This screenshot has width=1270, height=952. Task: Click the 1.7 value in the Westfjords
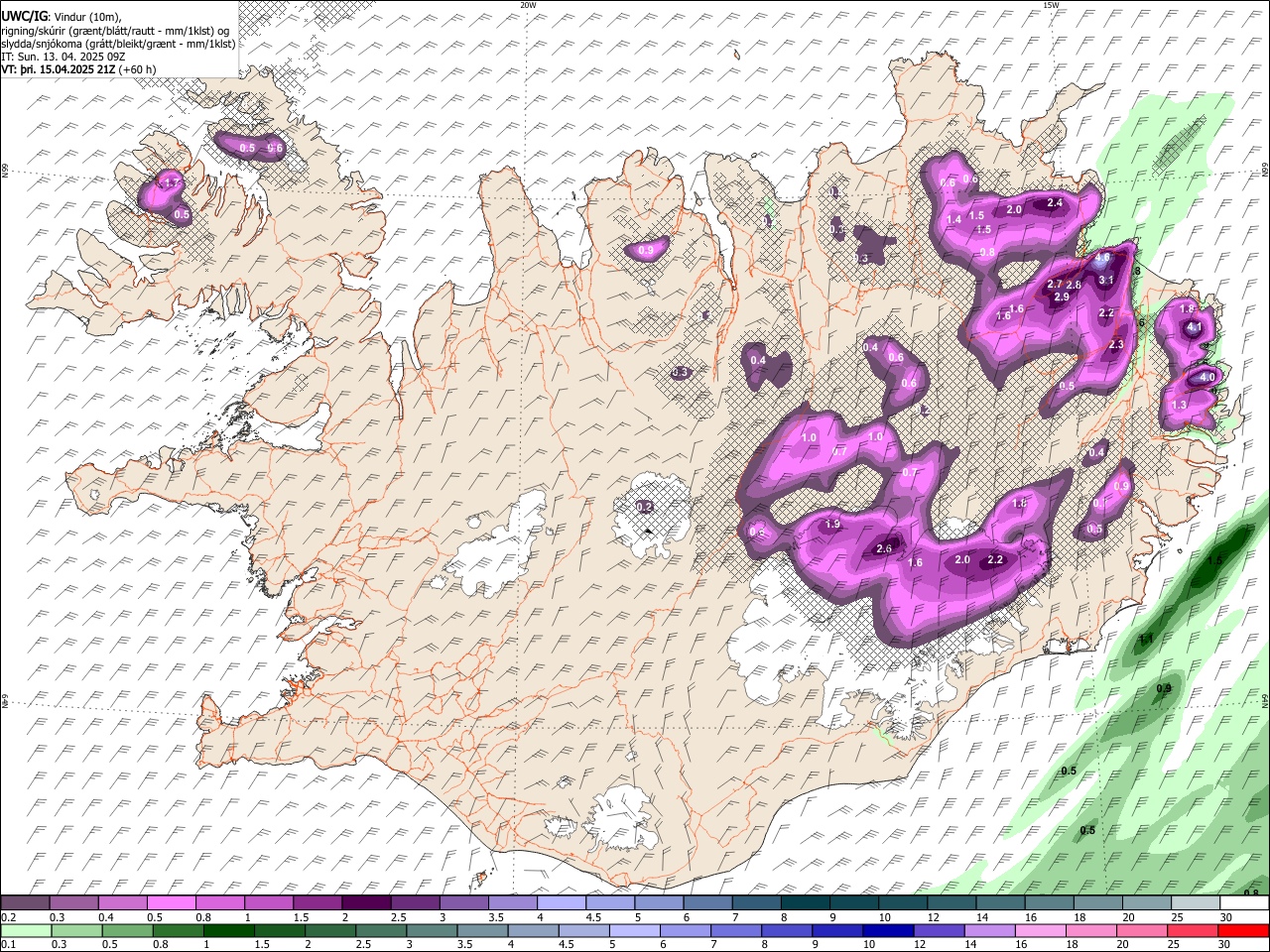(170, 183)
